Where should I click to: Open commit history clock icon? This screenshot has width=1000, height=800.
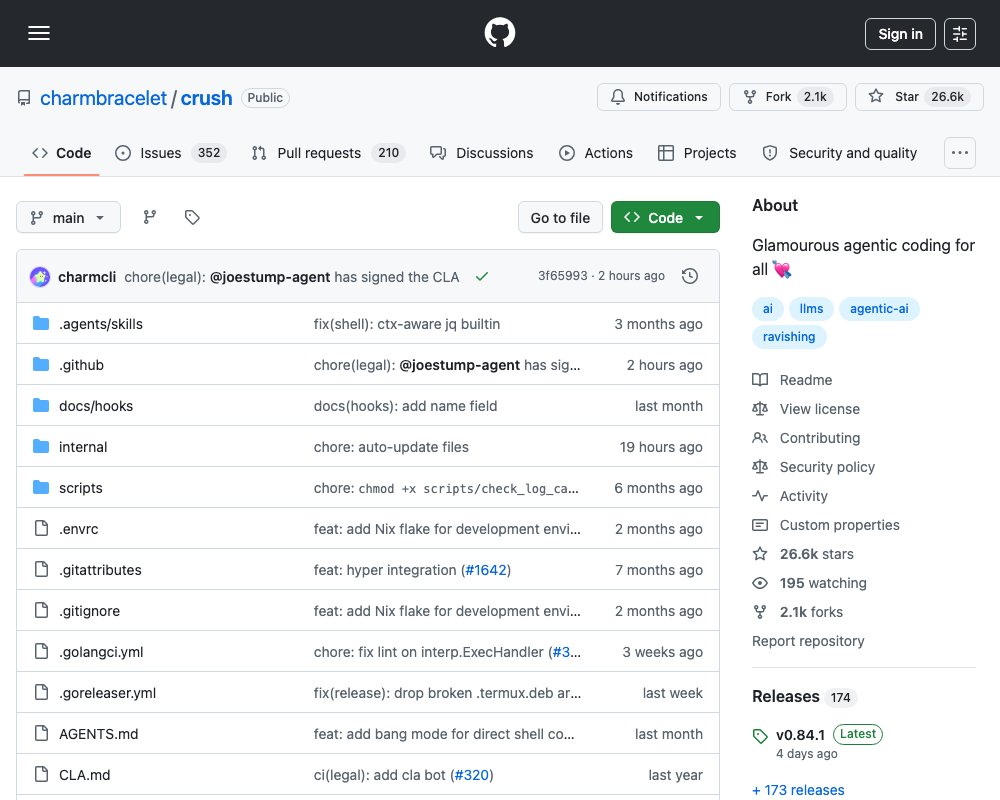pyautogui.click(x=689, y=276)
